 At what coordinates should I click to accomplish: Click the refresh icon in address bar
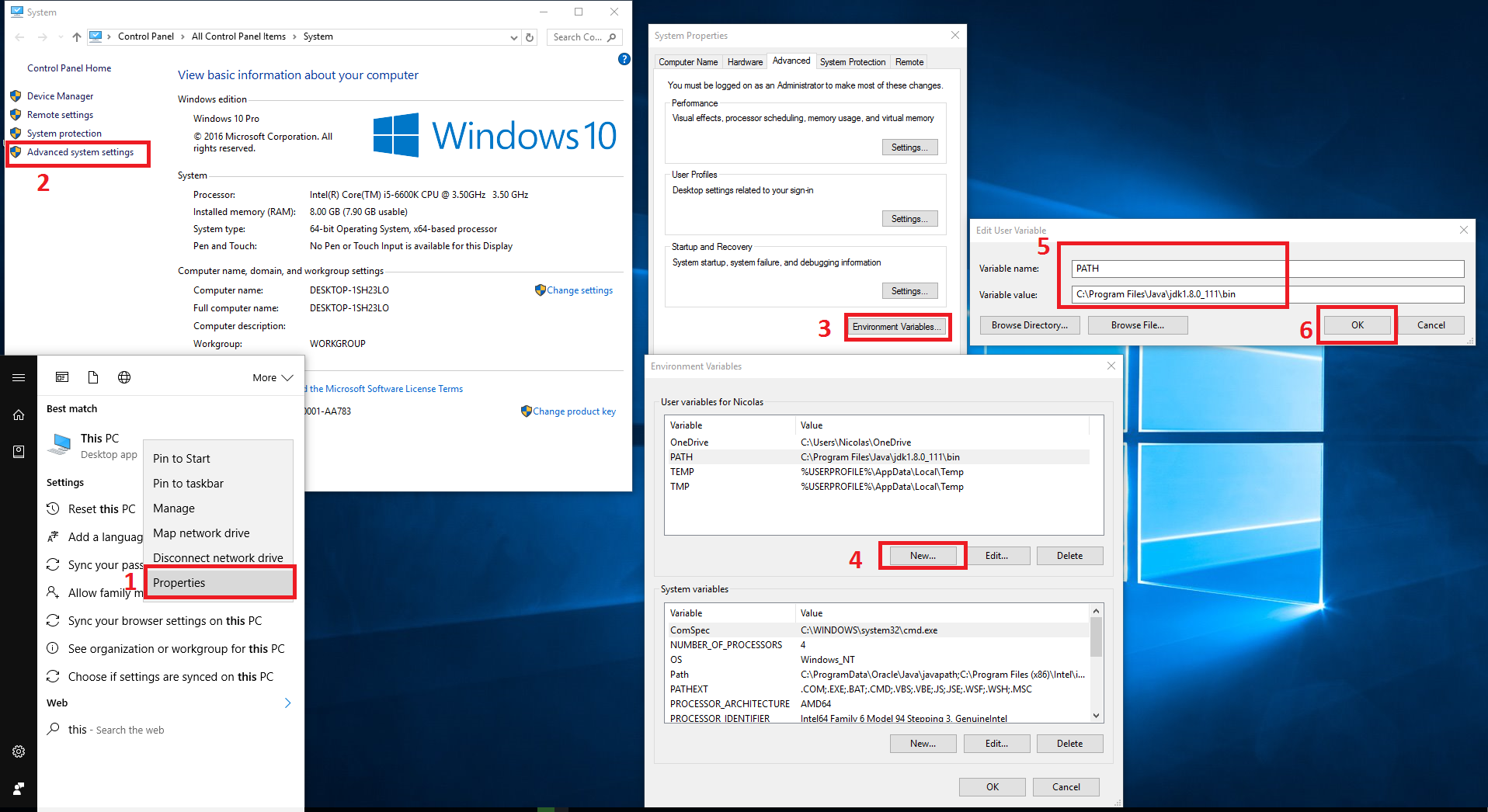coord(530,37)
